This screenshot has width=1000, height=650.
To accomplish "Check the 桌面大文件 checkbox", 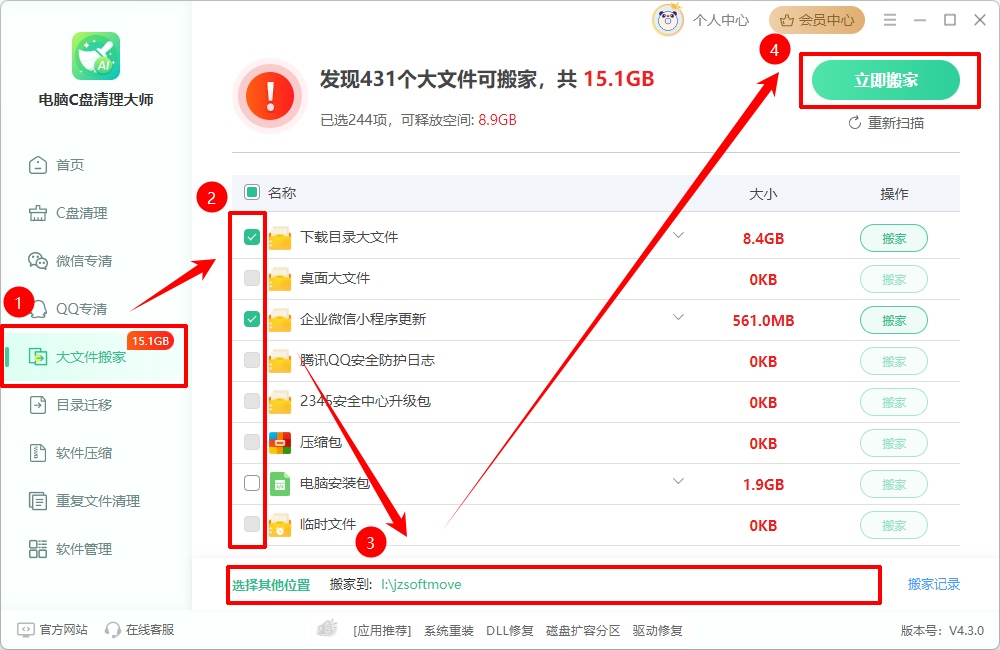I will [x=252, y=278].
